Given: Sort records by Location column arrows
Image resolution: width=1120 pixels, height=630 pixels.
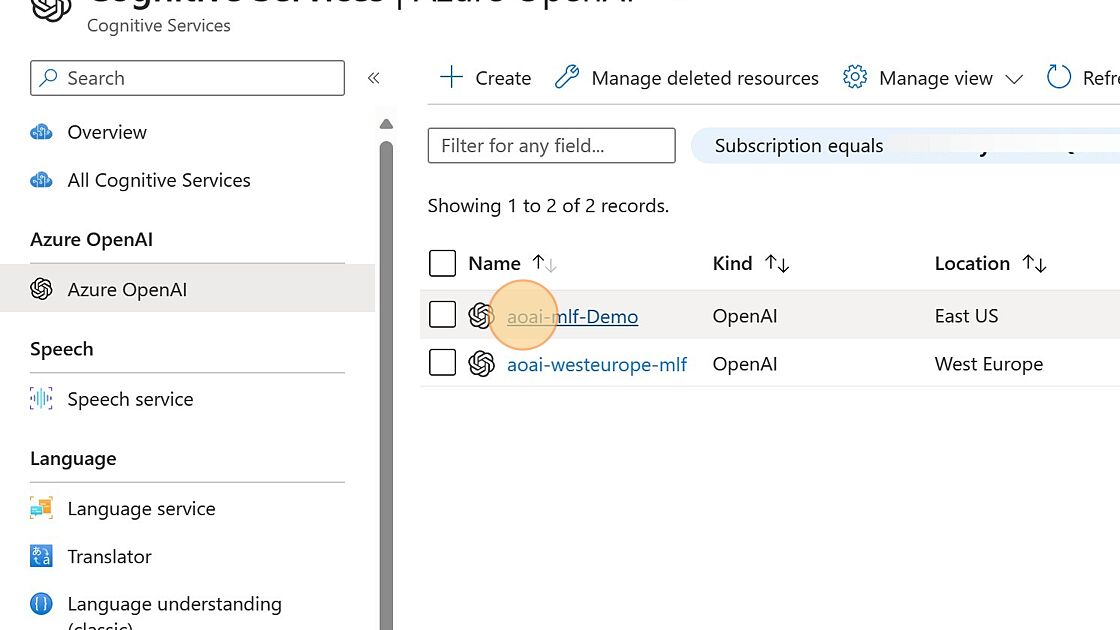Looking at the screenshot, I should (1034, 264).
